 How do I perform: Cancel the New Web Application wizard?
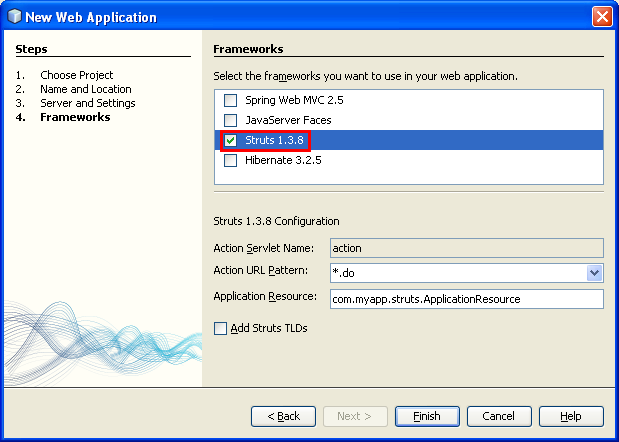(x=499, y=416)
